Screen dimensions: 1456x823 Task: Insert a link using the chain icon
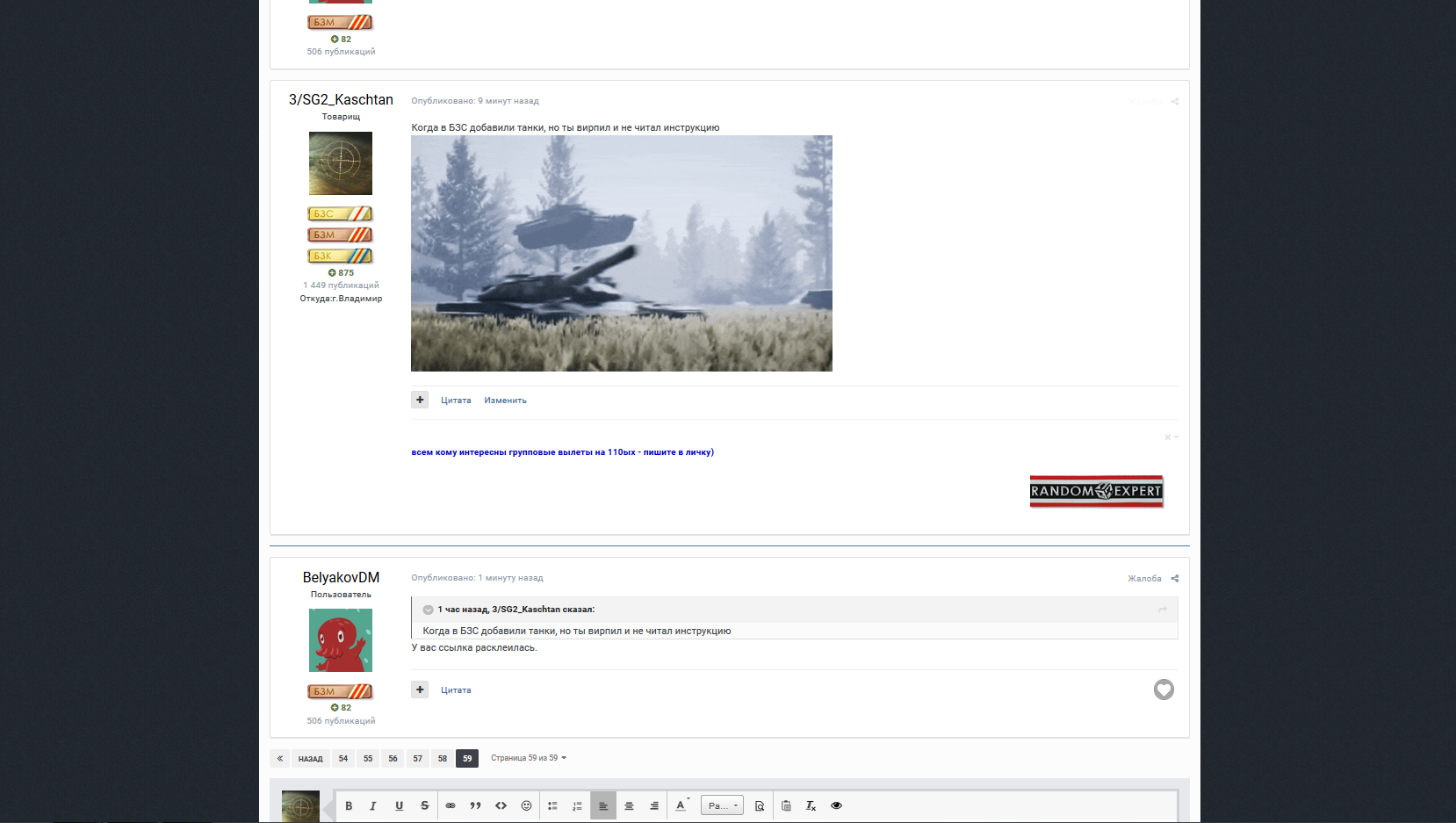[x=450, y=805]
